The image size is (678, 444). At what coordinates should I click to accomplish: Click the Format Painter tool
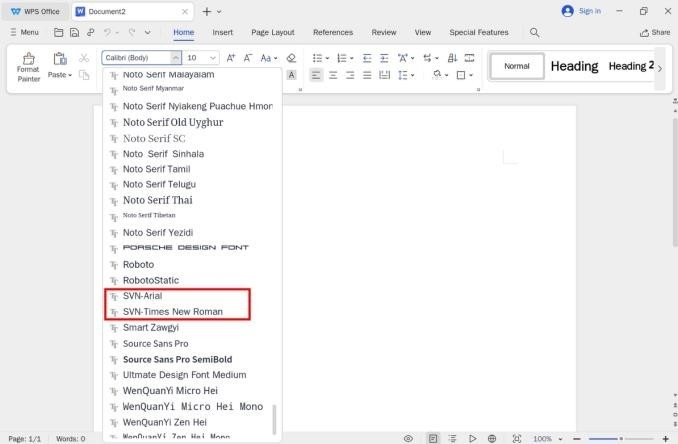click(x=29, y=67)
